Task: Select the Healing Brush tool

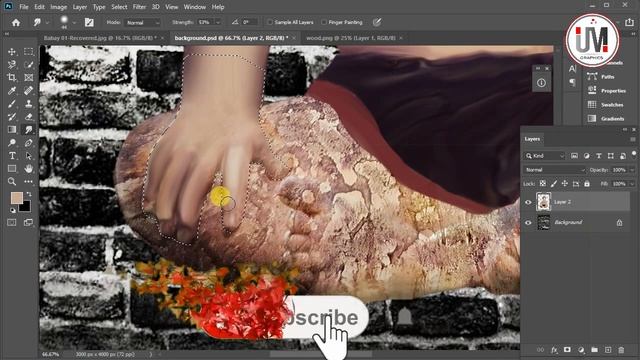Action: (x=29, y=91)
